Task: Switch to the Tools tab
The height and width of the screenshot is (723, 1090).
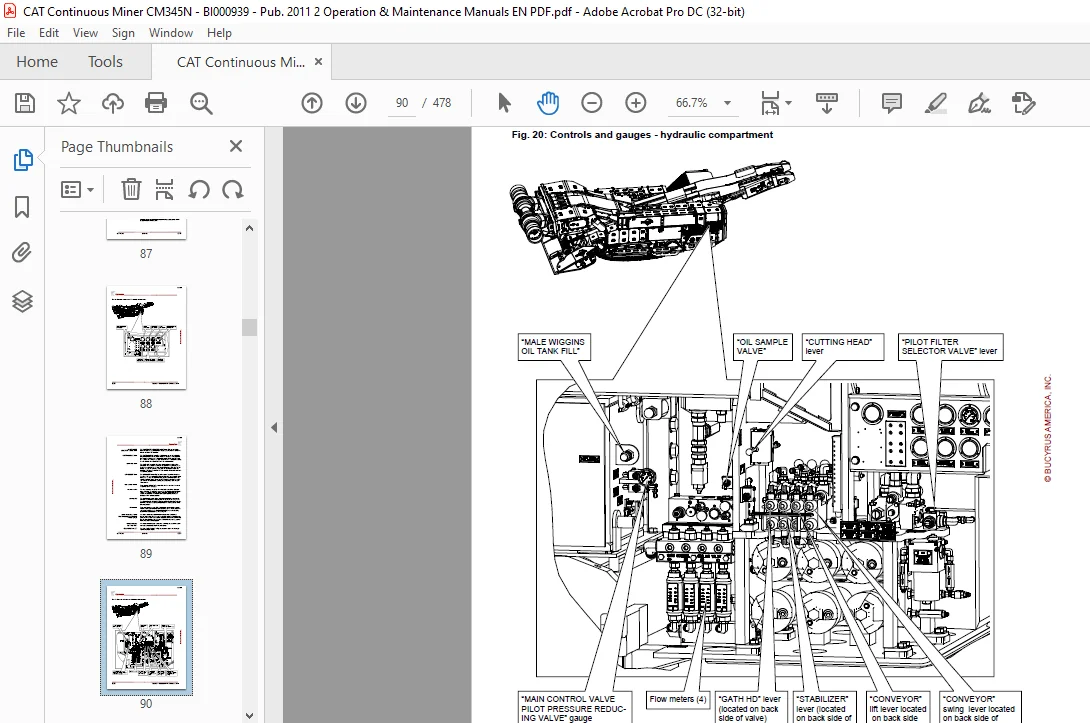Action: pyautogui.click(x=105, y=62)
